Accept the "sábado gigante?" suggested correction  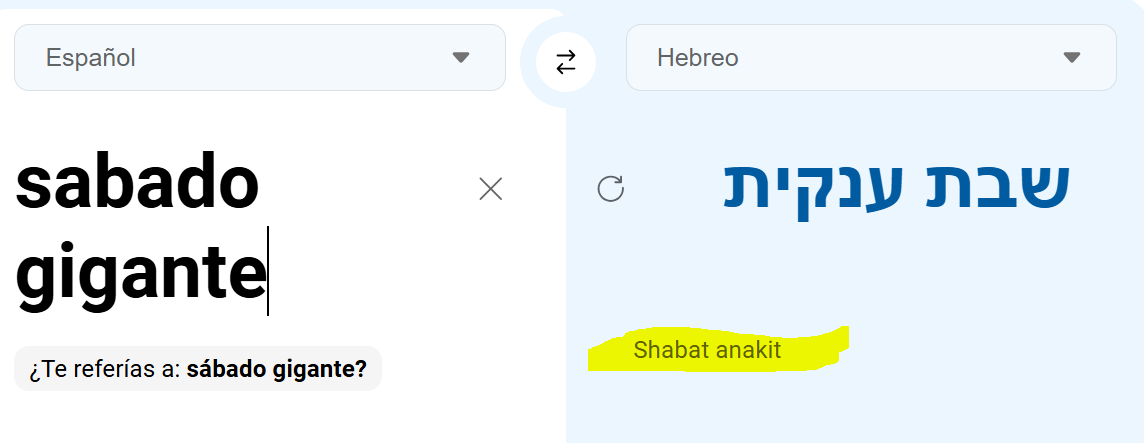[277, 369]
